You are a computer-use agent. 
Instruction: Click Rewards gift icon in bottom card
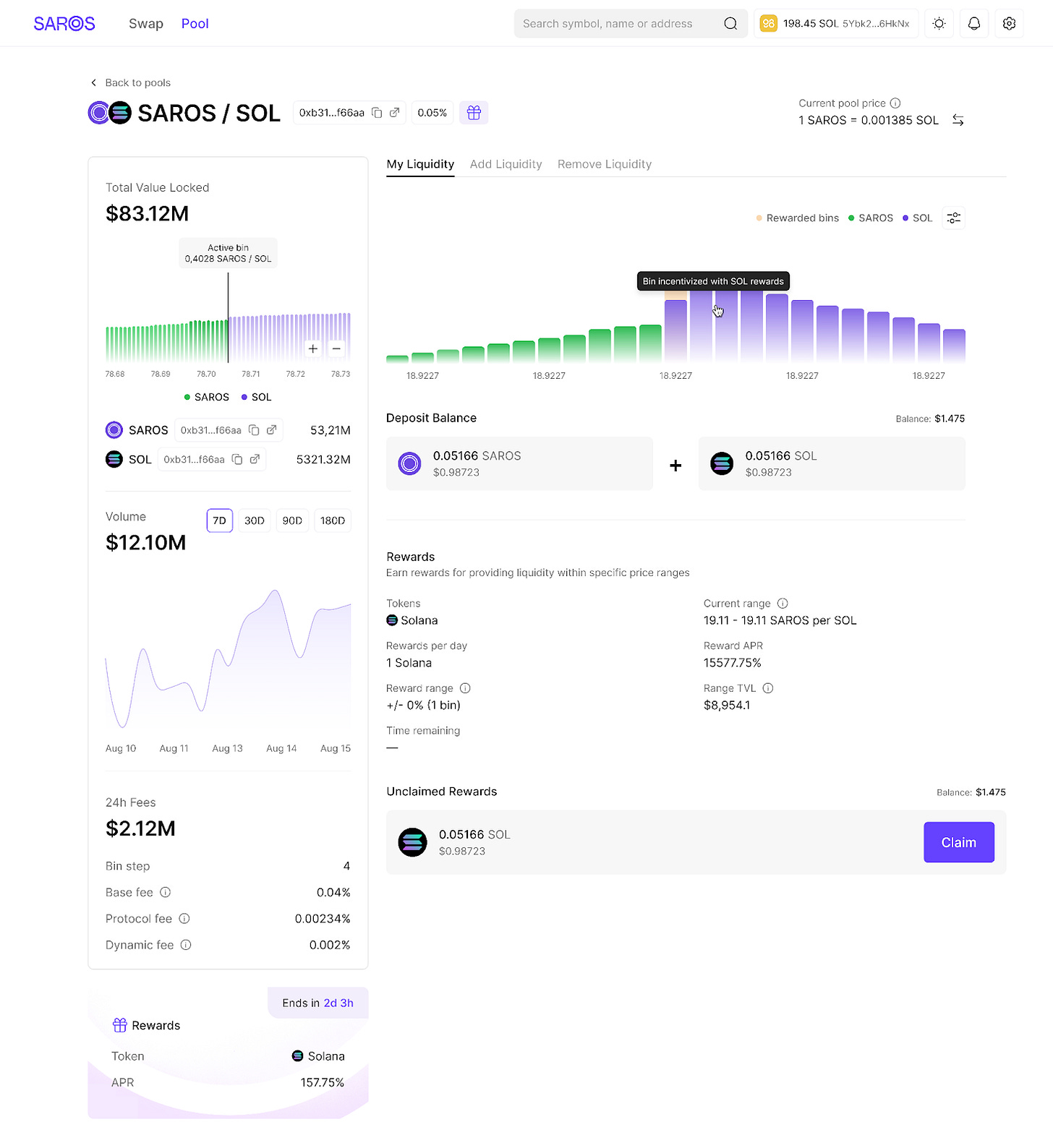(120, 1025)
